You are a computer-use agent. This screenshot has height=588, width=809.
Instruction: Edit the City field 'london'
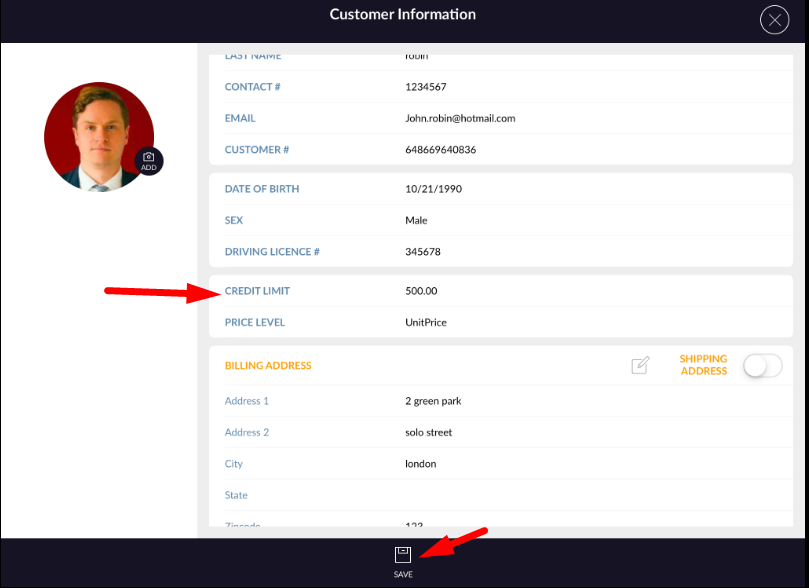coord(420,464)
